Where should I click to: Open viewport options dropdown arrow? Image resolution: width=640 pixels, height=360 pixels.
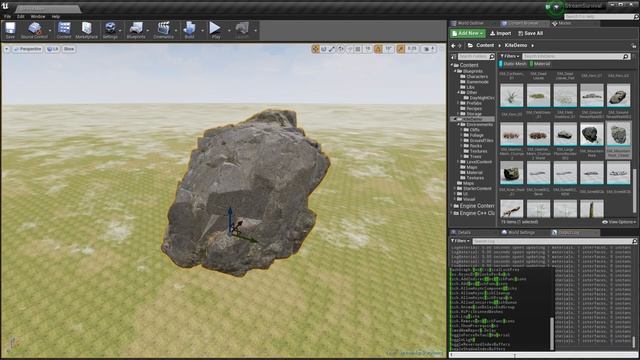tap(7, 49)
